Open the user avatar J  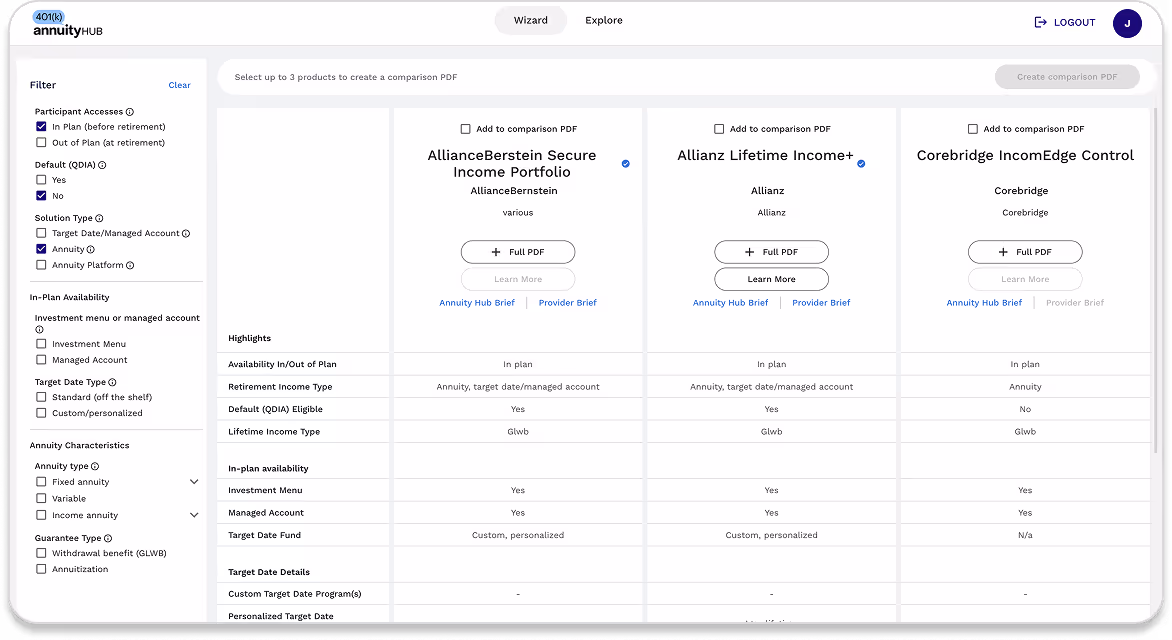[1127, 23]
